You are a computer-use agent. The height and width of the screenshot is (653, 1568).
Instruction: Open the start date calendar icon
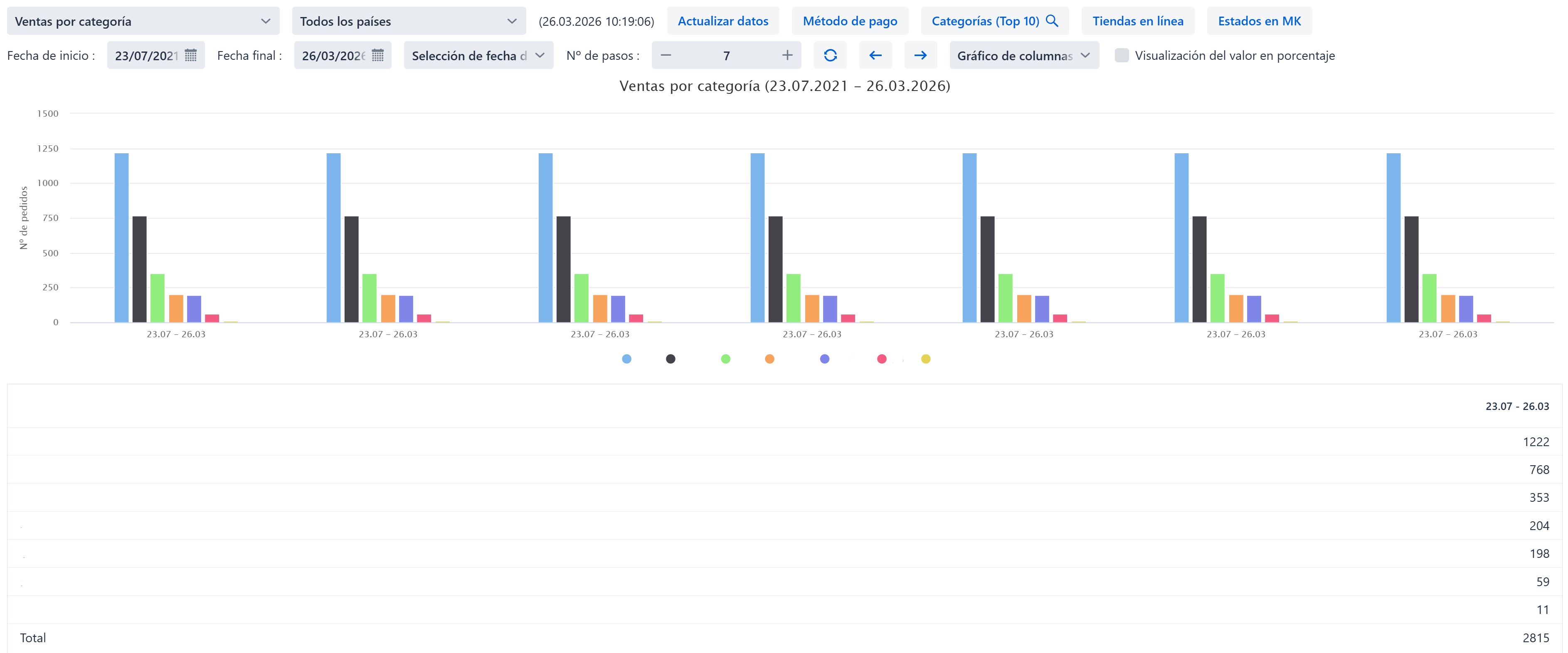point(190,55)
